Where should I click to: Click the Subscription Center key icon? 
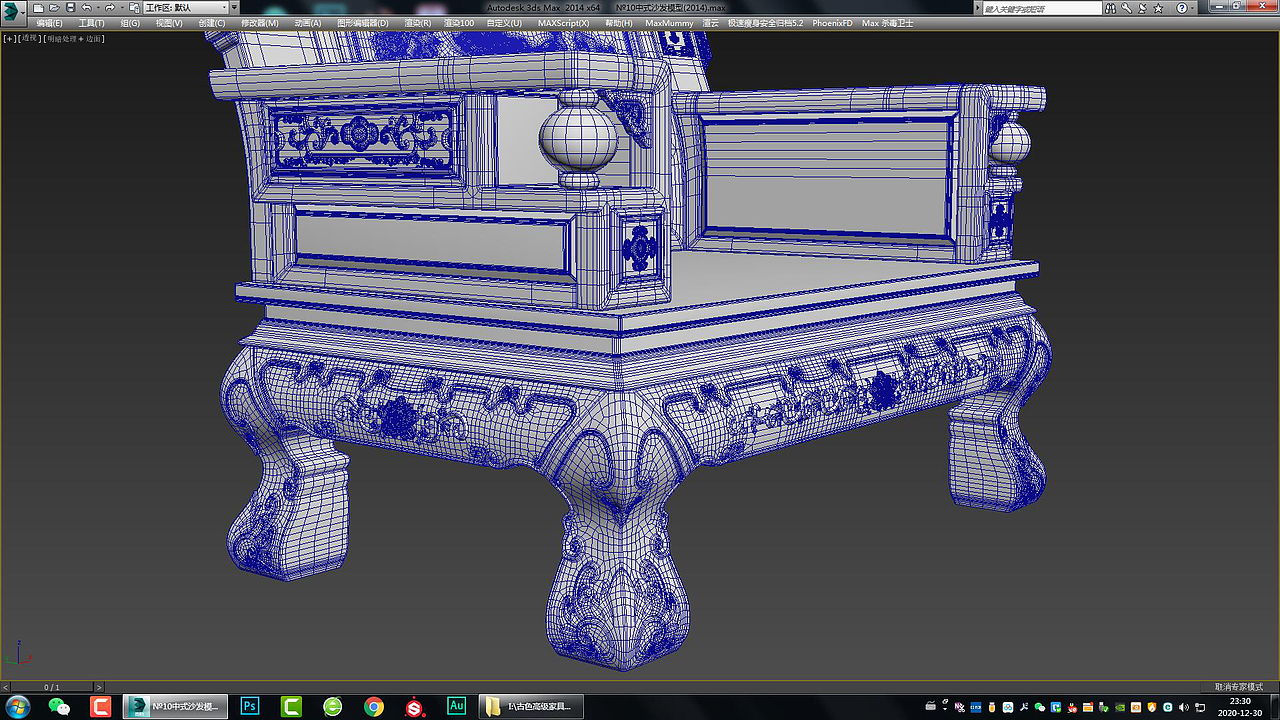(x=1126, y=8)
